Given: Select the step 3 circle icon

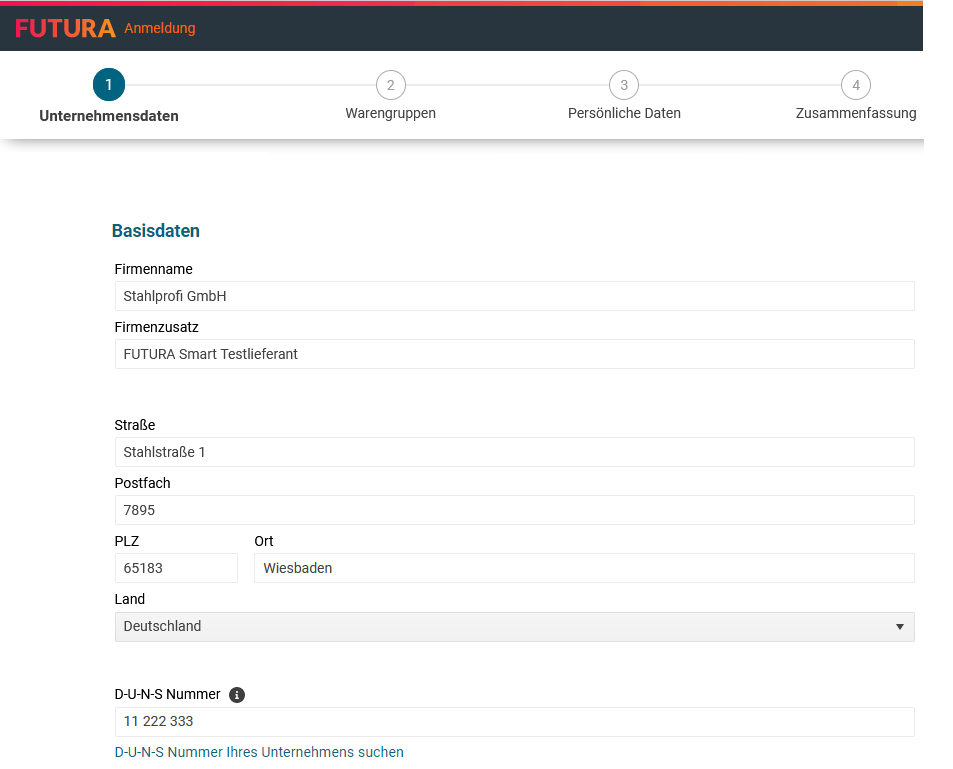Looking at the screenshot, I should [x=624, y=85].
